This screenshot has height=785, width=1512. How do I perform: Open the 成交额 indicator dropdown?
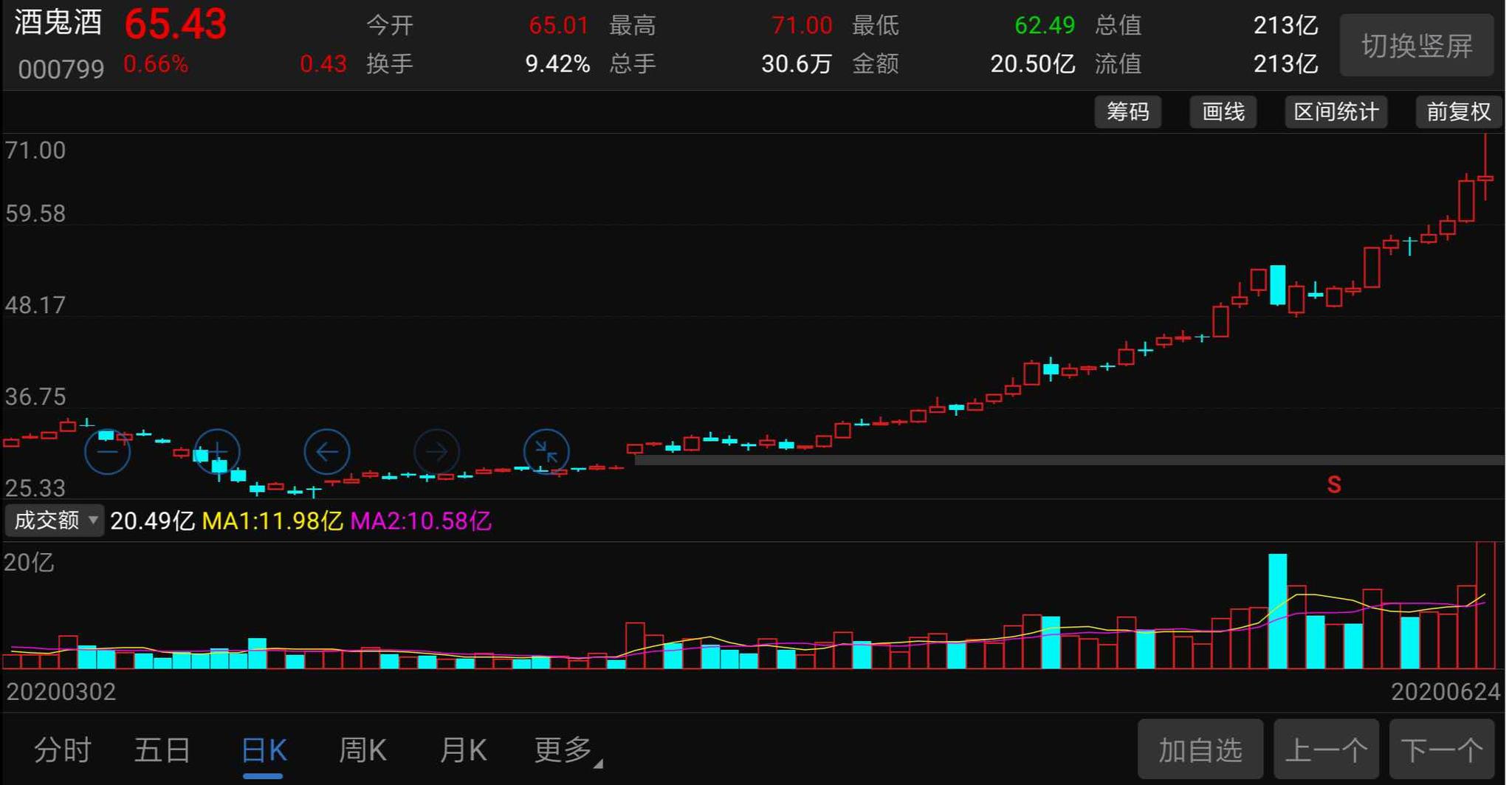(x=54, y=521)
